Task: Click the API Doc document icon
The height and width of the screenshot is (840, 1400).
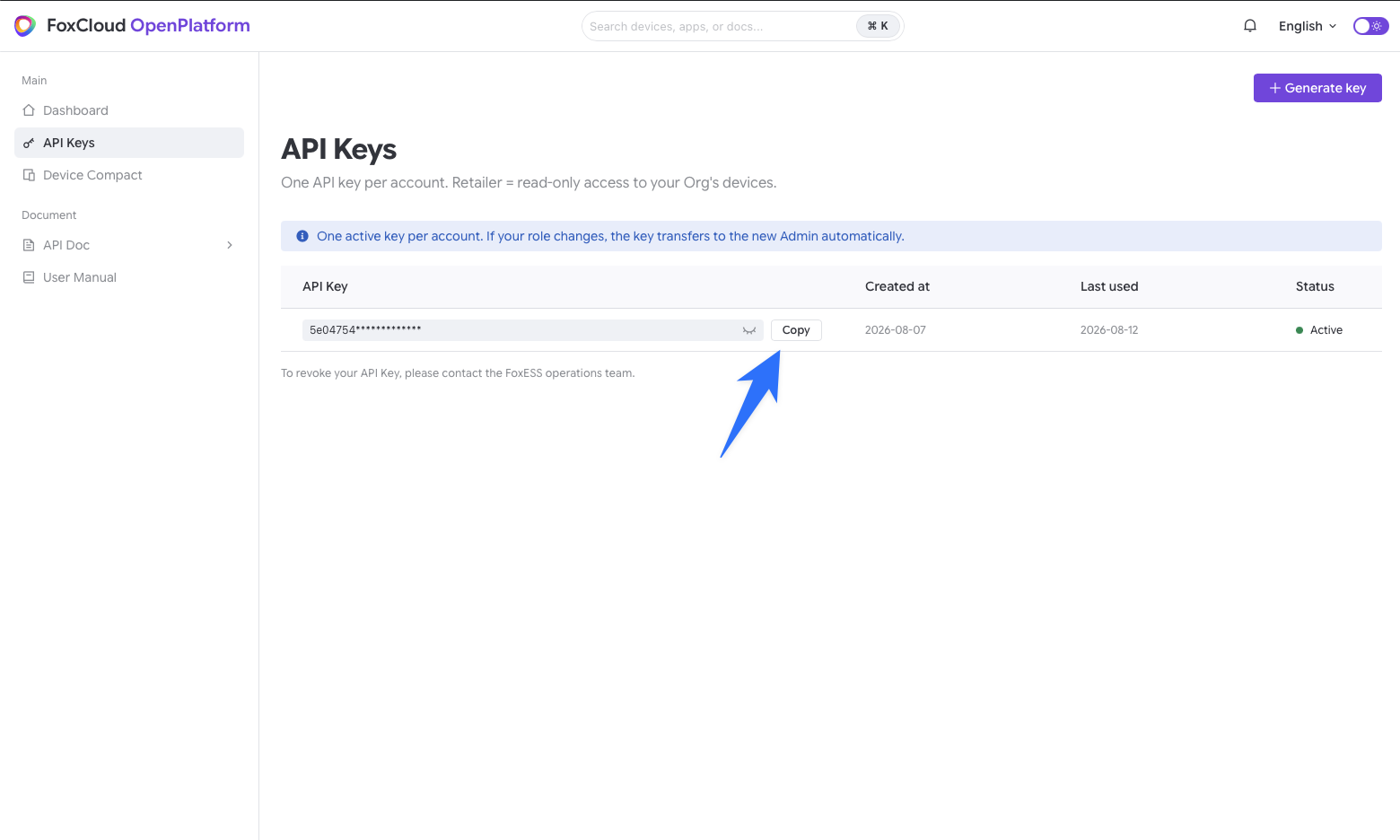Action: (x=29, y=245)
